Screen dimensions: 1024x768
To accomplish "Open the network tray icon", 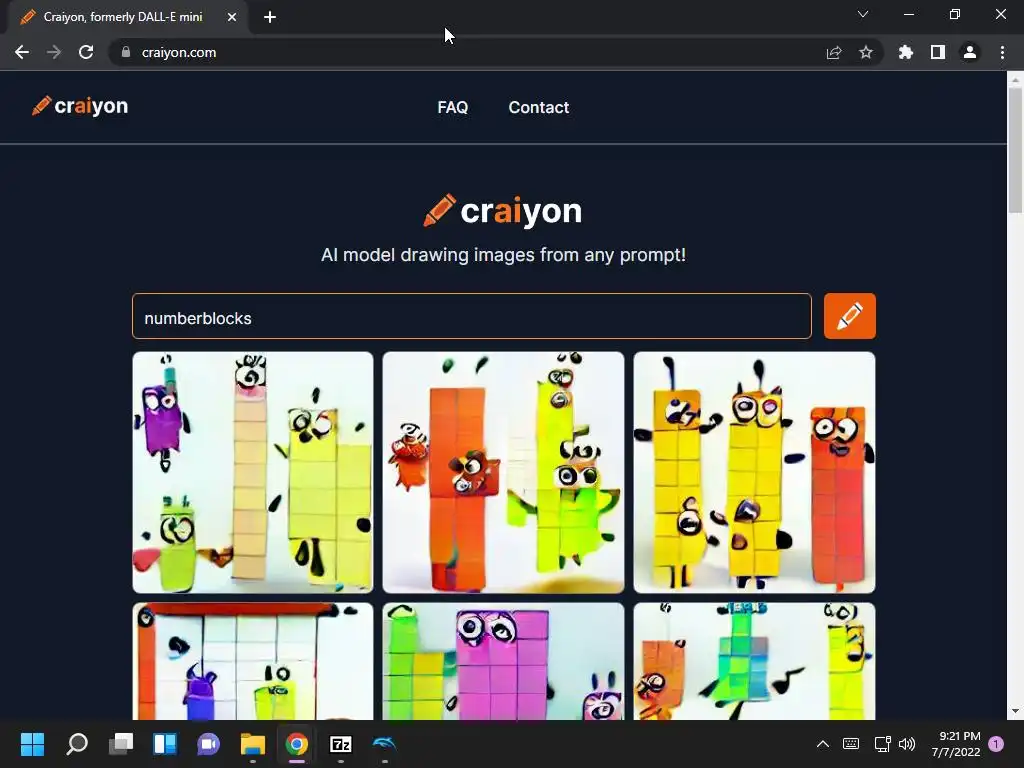I will point(882,744).
